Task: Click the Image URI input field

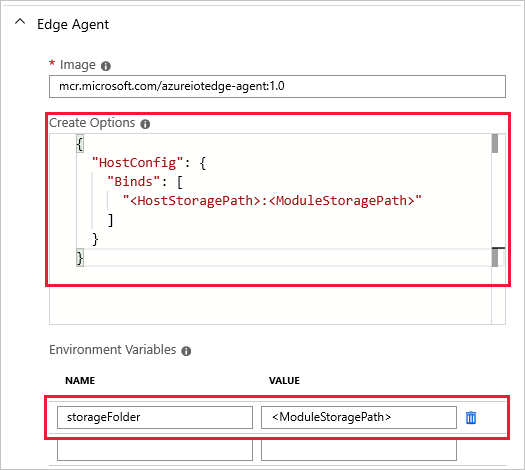Action: (x=277, y=86)
